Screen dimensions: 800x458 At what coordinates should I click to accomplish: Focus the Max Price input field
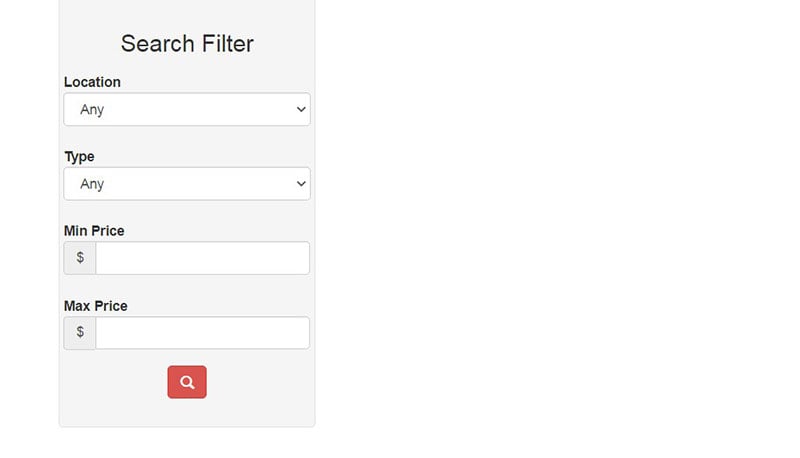pos(203,333)
